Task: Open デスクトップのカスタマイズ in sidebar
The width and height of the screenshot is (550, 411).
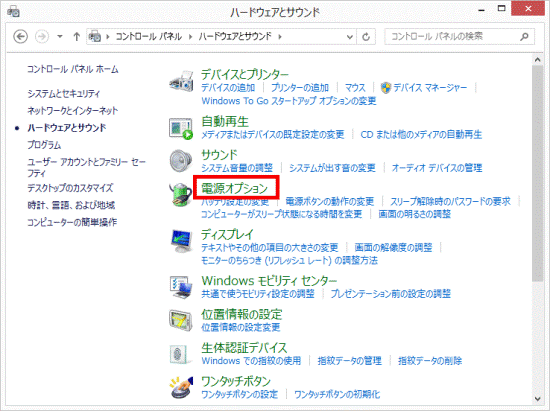Action: 70,188
